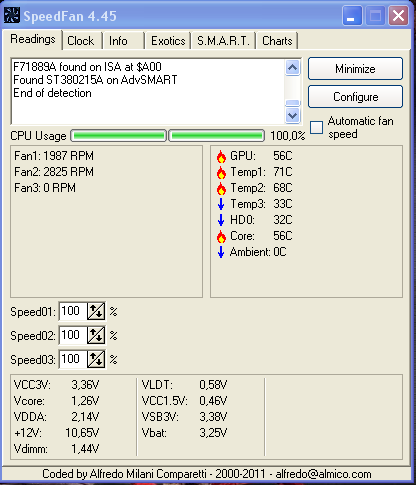Click the blue down arrow beside HD0
416x485 pixels.
click(x=221, y=220)
